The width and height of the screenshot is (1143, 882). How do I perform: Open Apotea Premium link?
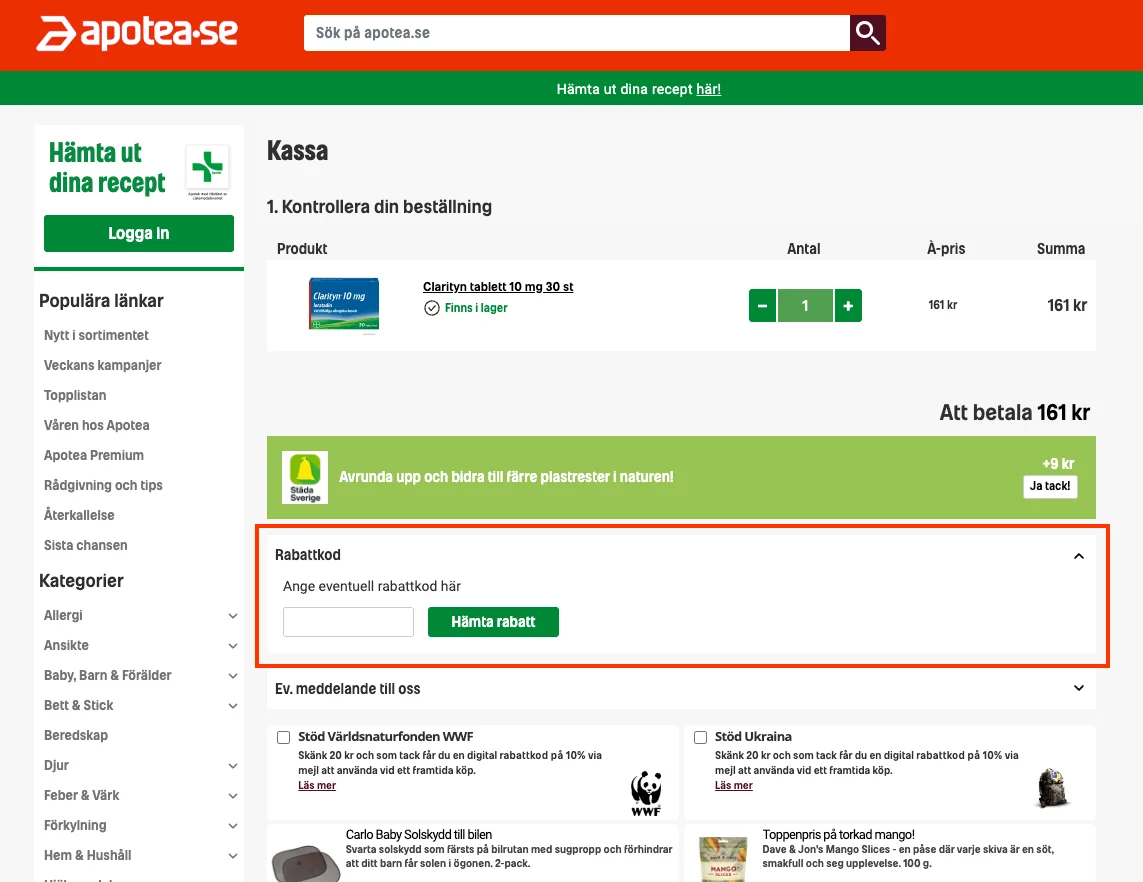(x=94, y=455)
